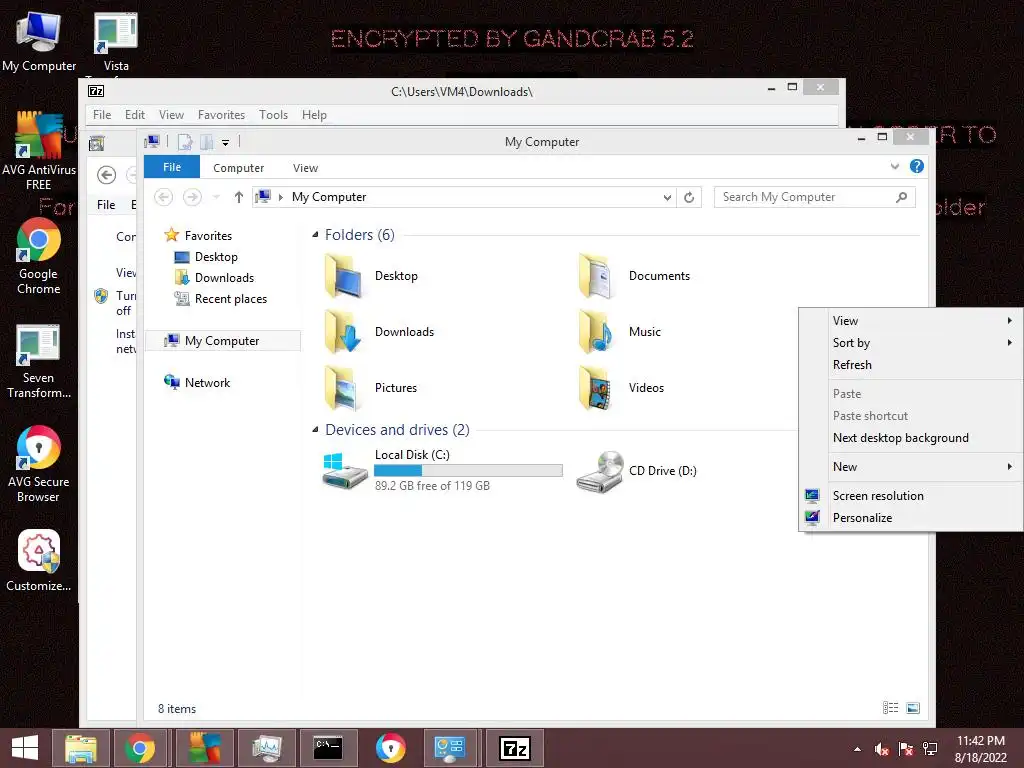Expand the New submenu in context menu
The width and height of the screenshot is (1024, 768).
point(913,467)
